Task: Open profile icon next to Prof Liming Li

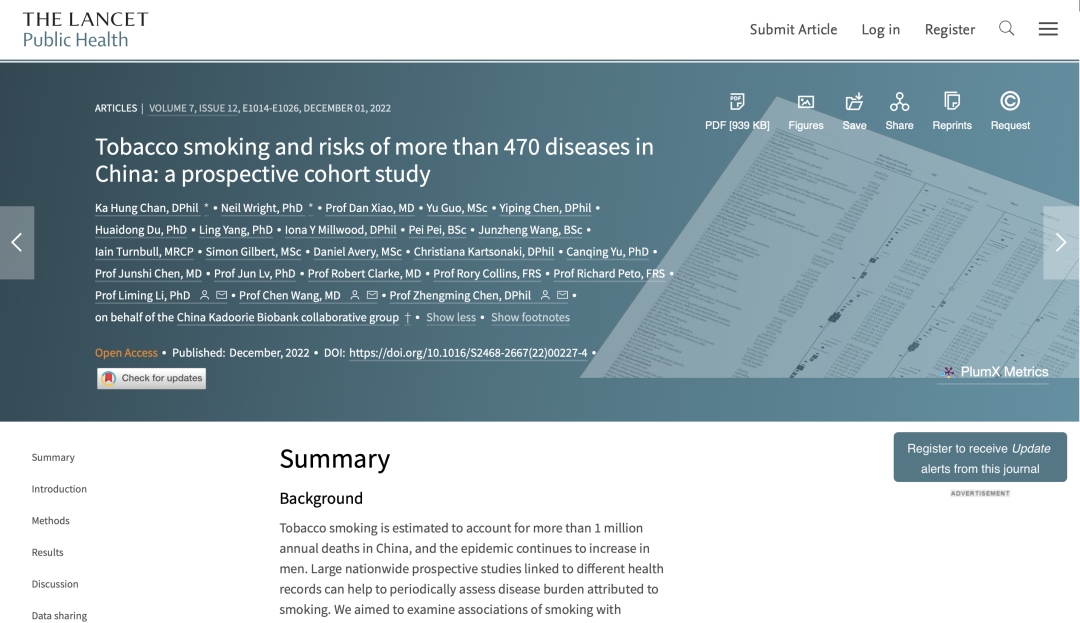Action: pos(204,295)
